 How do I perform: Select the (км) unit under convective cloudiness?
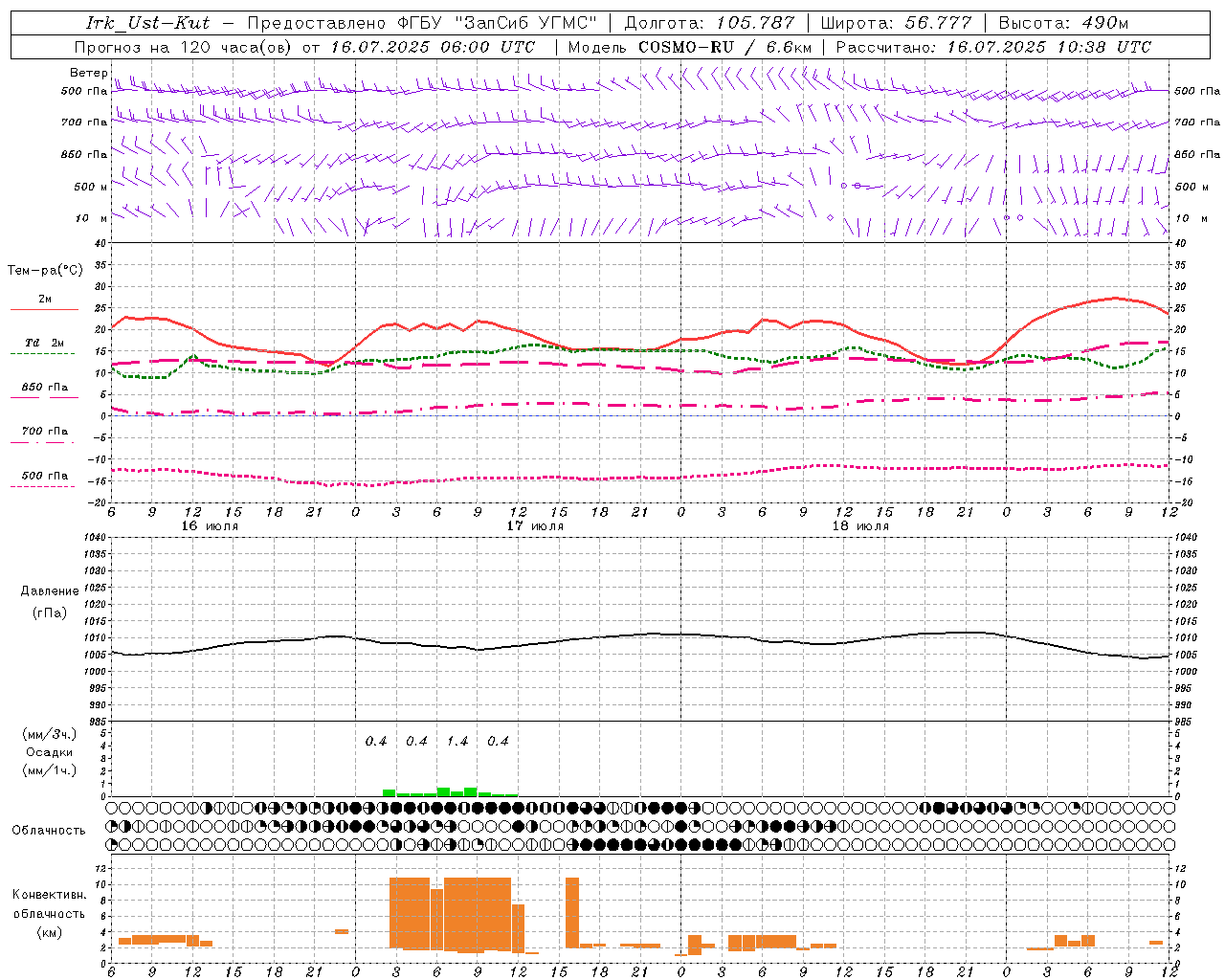point(49,932)
